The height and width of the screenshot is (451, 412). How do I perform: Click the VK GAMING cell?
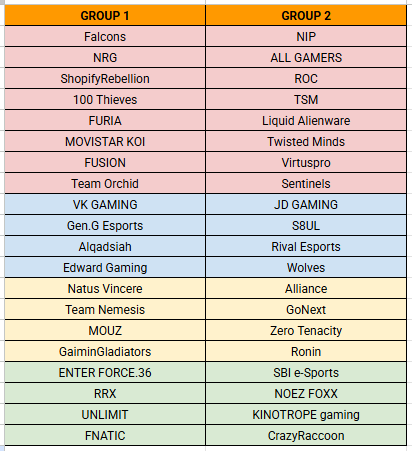105,204
